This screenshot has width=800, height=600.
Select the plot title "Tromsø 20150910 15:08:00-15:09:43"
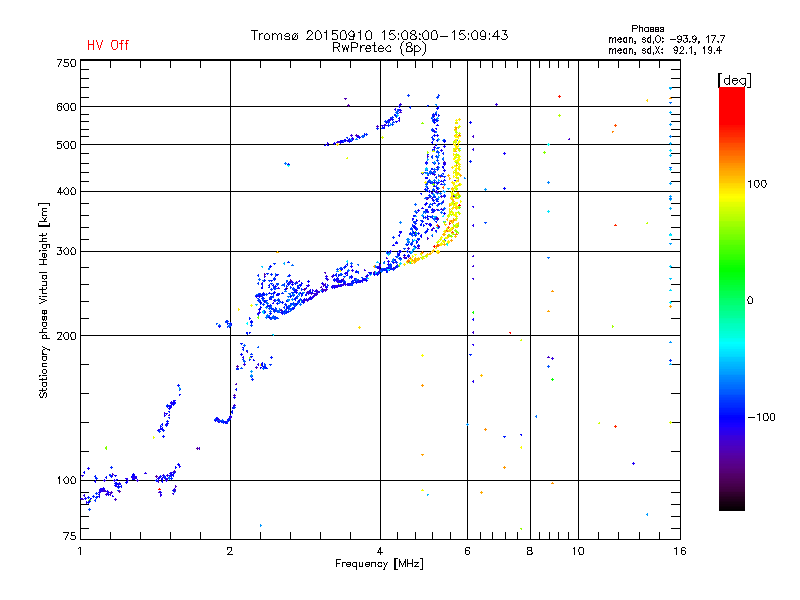pos(379,35)
